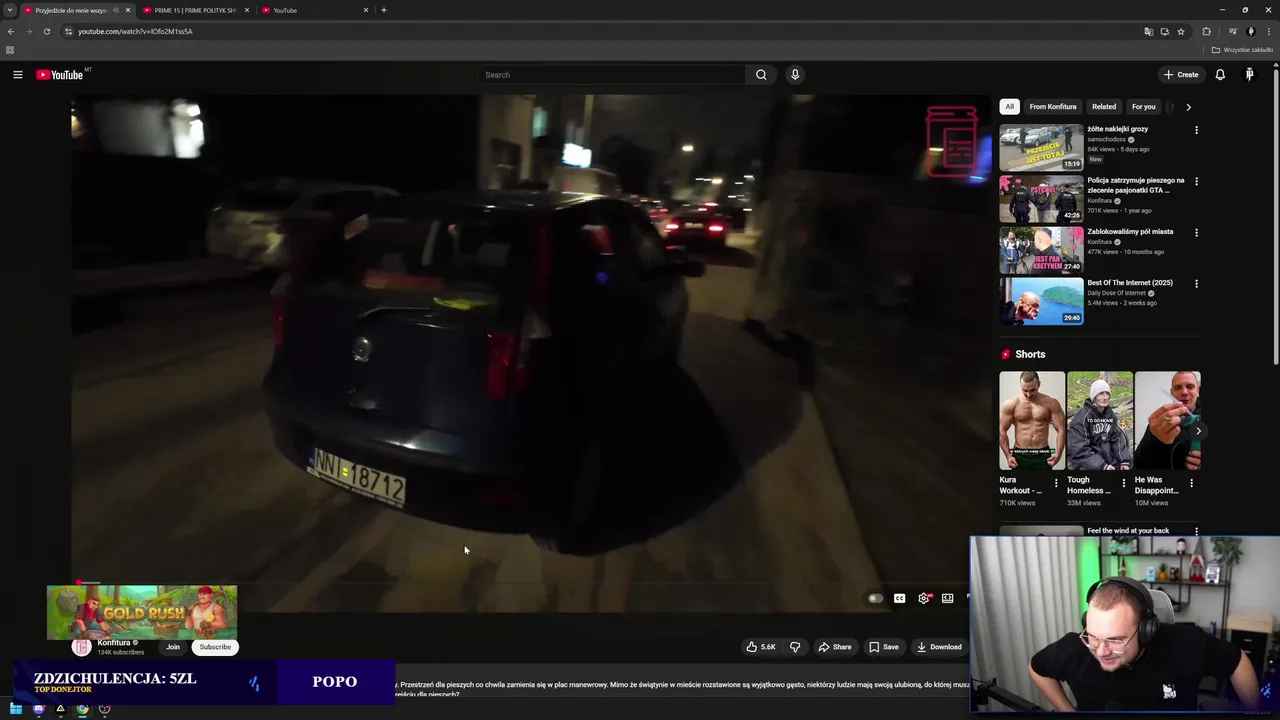Screen dimensions: 1280x720
Task: Open the żółte naklejki grozy video thumbnail
Action: [x=1041, y=147]
